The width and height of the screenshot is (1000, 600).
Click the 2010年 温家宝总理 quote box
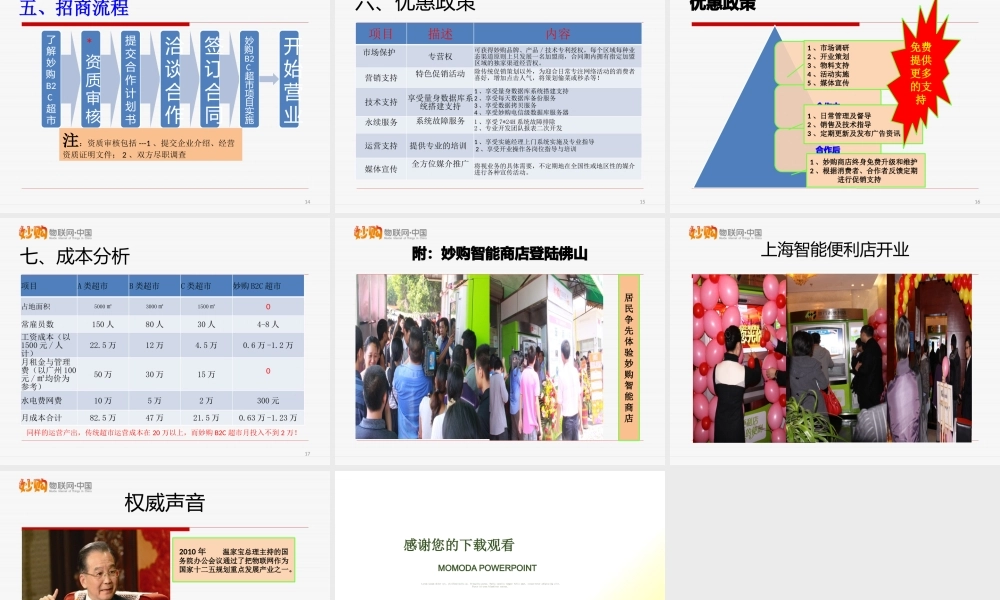(x=233, y=560)
